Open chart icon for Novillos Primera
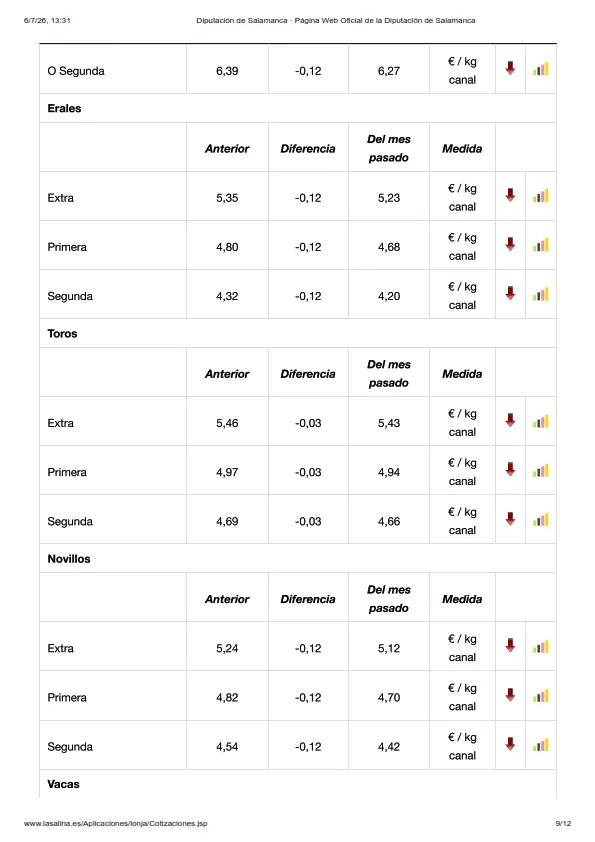595x842 pixels. pyautogui.click(x=541, y=695)
